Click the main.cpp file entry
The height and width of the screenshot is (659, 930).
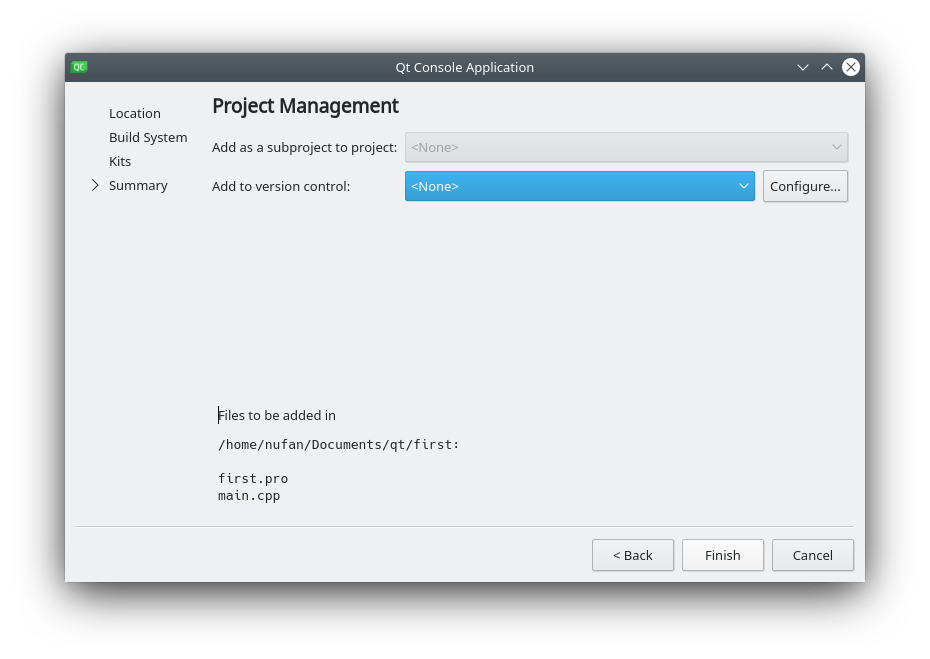click(249, 495)
